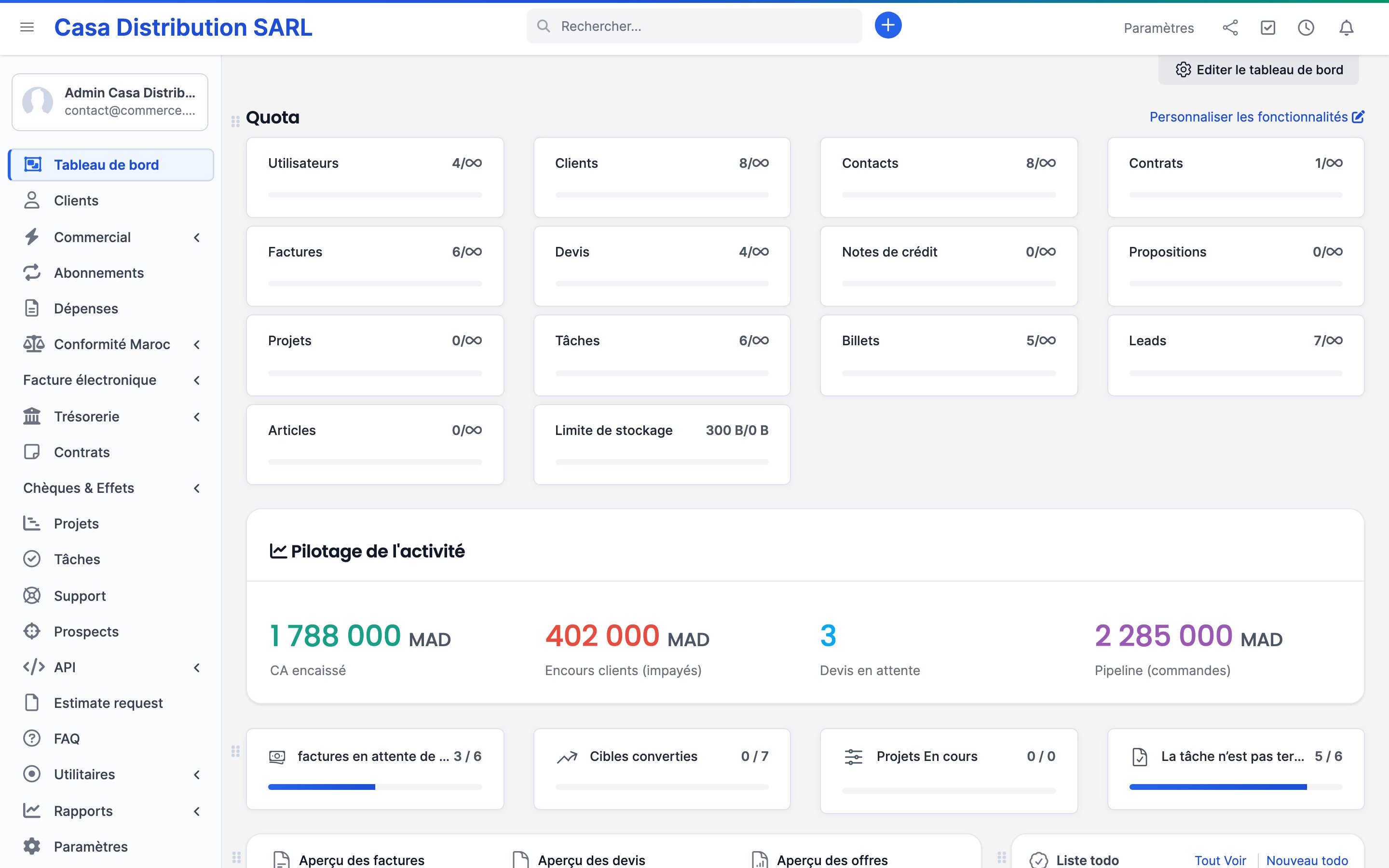
Task: Click Paramètres link in top header
Action: (x=1158, y=27)
